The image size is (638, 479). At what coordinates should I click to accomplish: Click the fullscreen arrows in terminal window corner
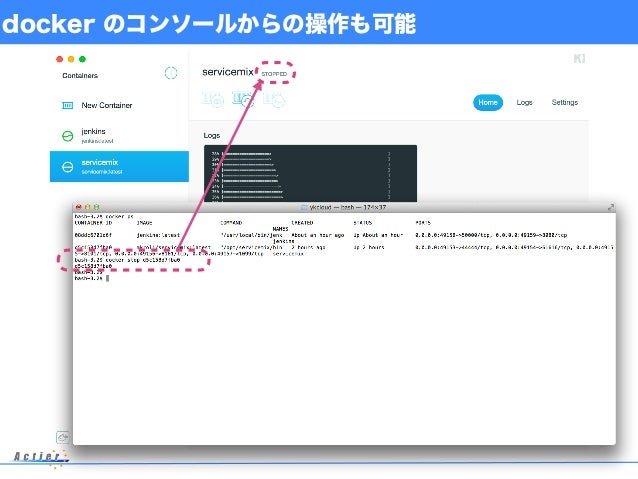tap(611, 207)
